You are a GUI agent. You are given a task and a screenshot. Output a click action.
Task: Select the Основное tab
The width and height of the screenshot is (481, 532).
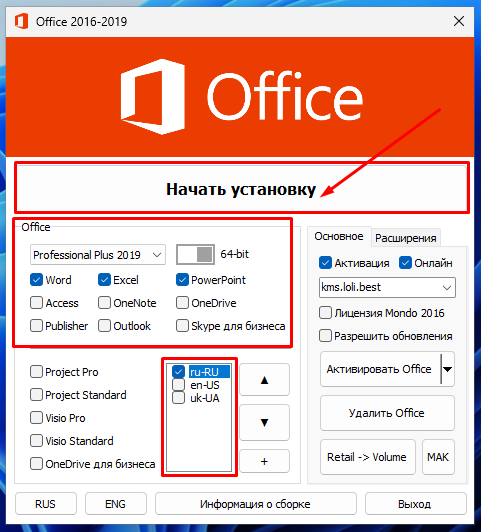339,236
